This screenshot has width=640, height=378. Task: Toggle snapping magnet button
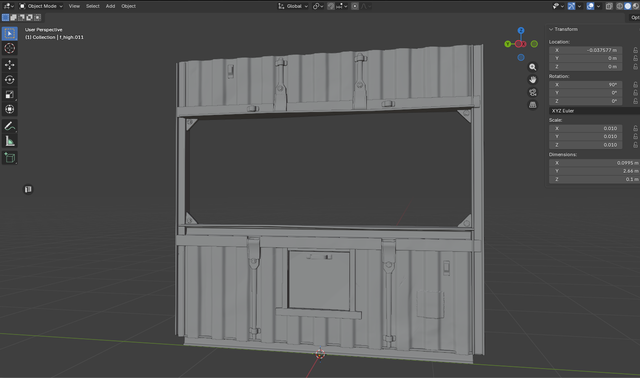click(x=331, y=6)
